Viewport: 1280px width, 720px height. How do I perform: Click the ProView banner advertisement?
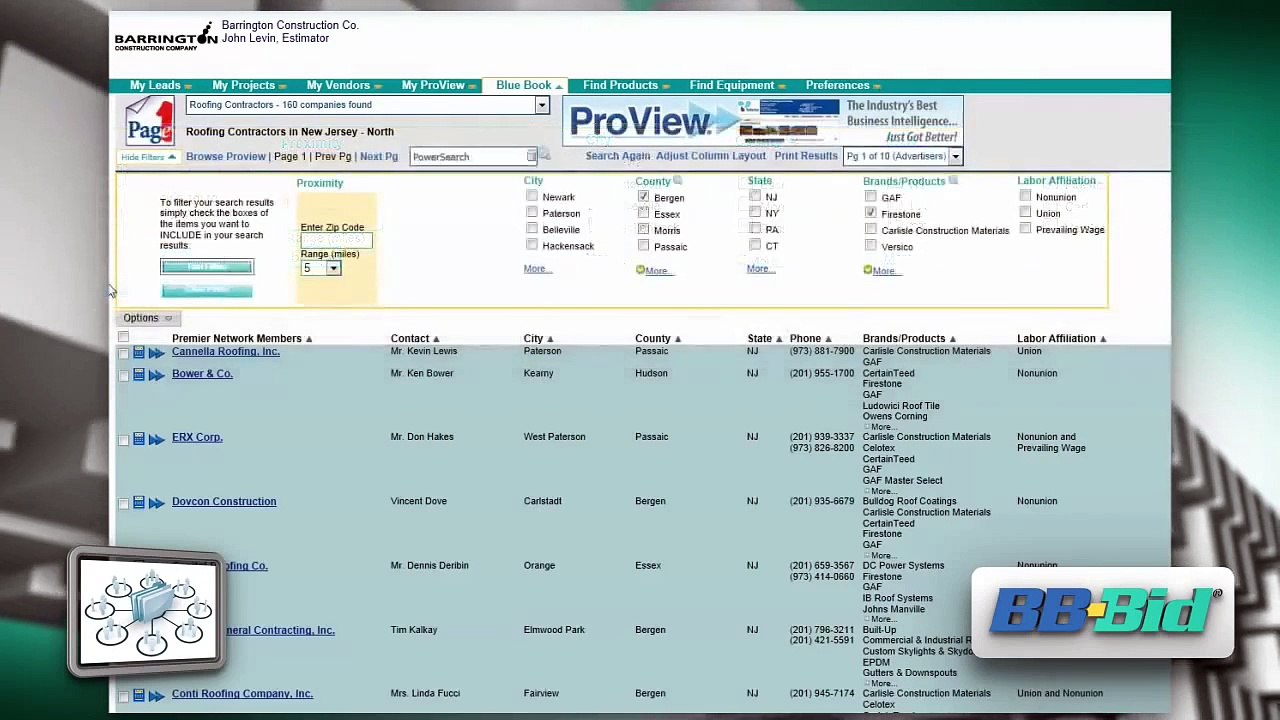[762, 122]
